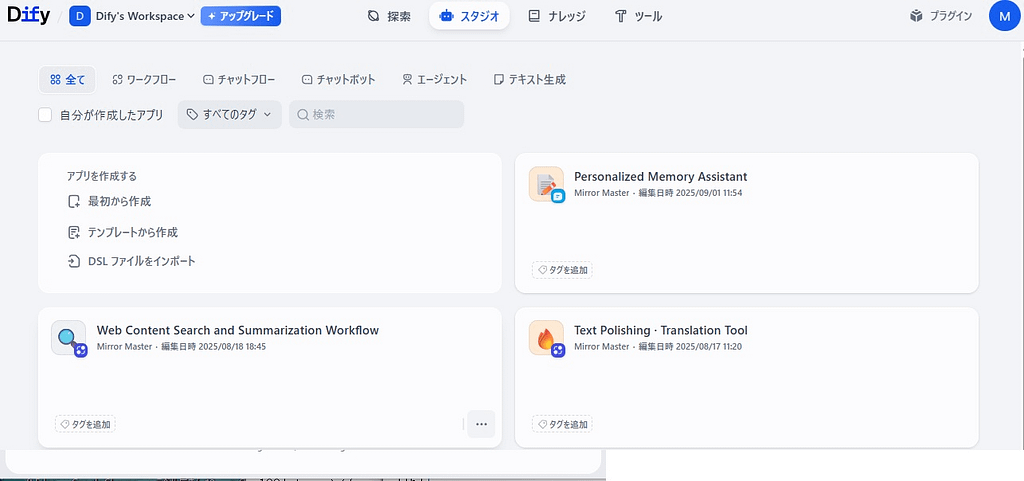The height and width of the screenshot is (481, 1024).
Task: Click the Dify logo in header
Action: click(x=28, y=15)
